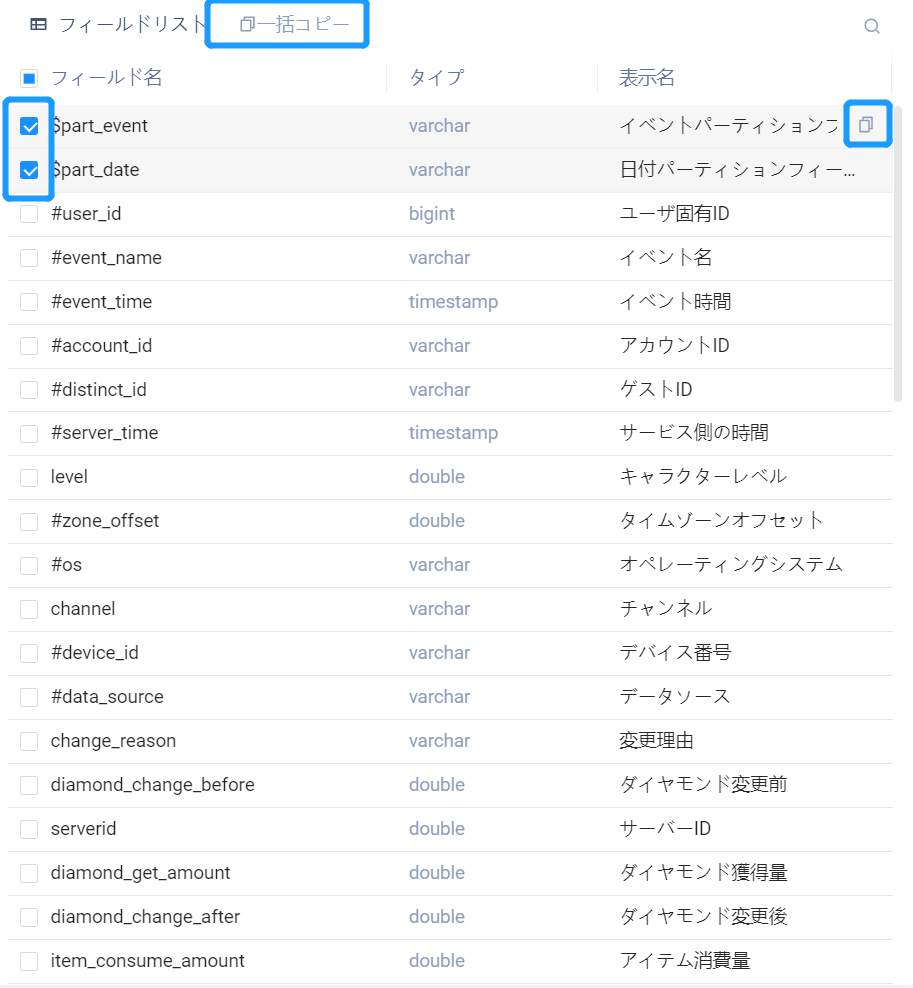
Task: Check the #user_id field checkbox
Action: [29, 213]
